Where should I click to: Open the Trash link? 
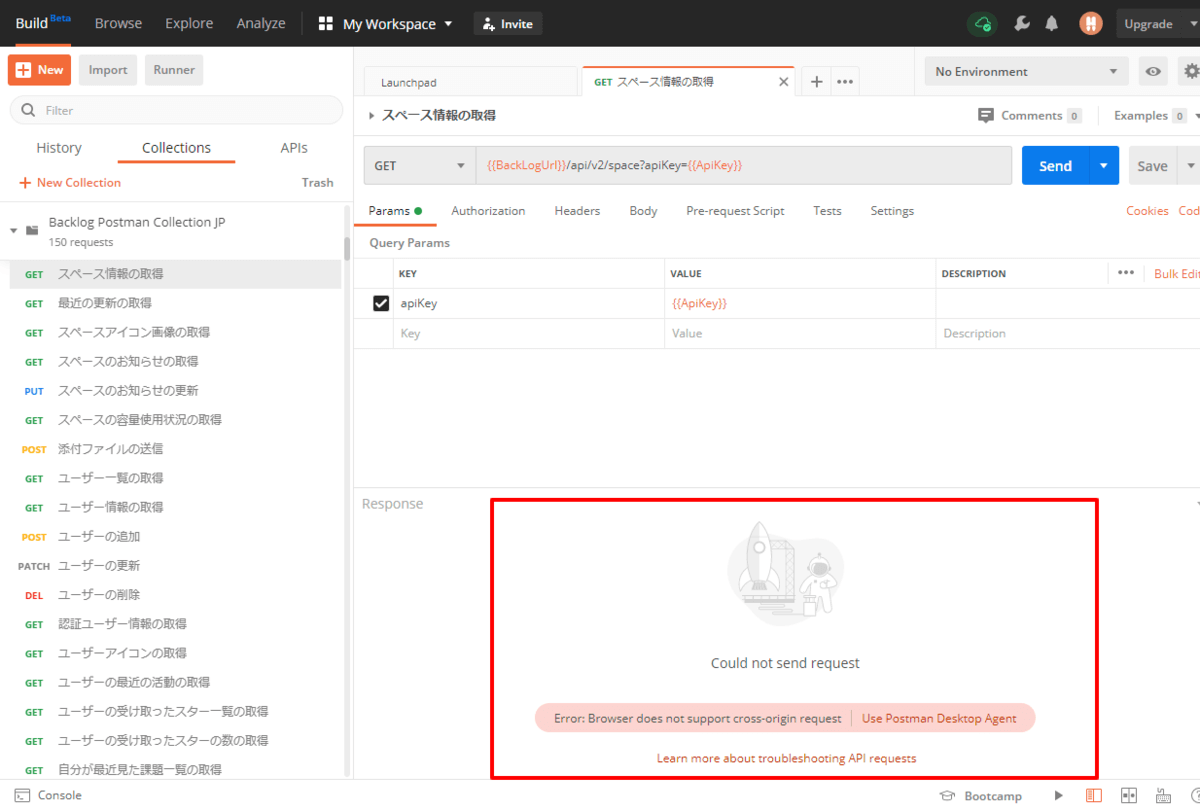317,182
